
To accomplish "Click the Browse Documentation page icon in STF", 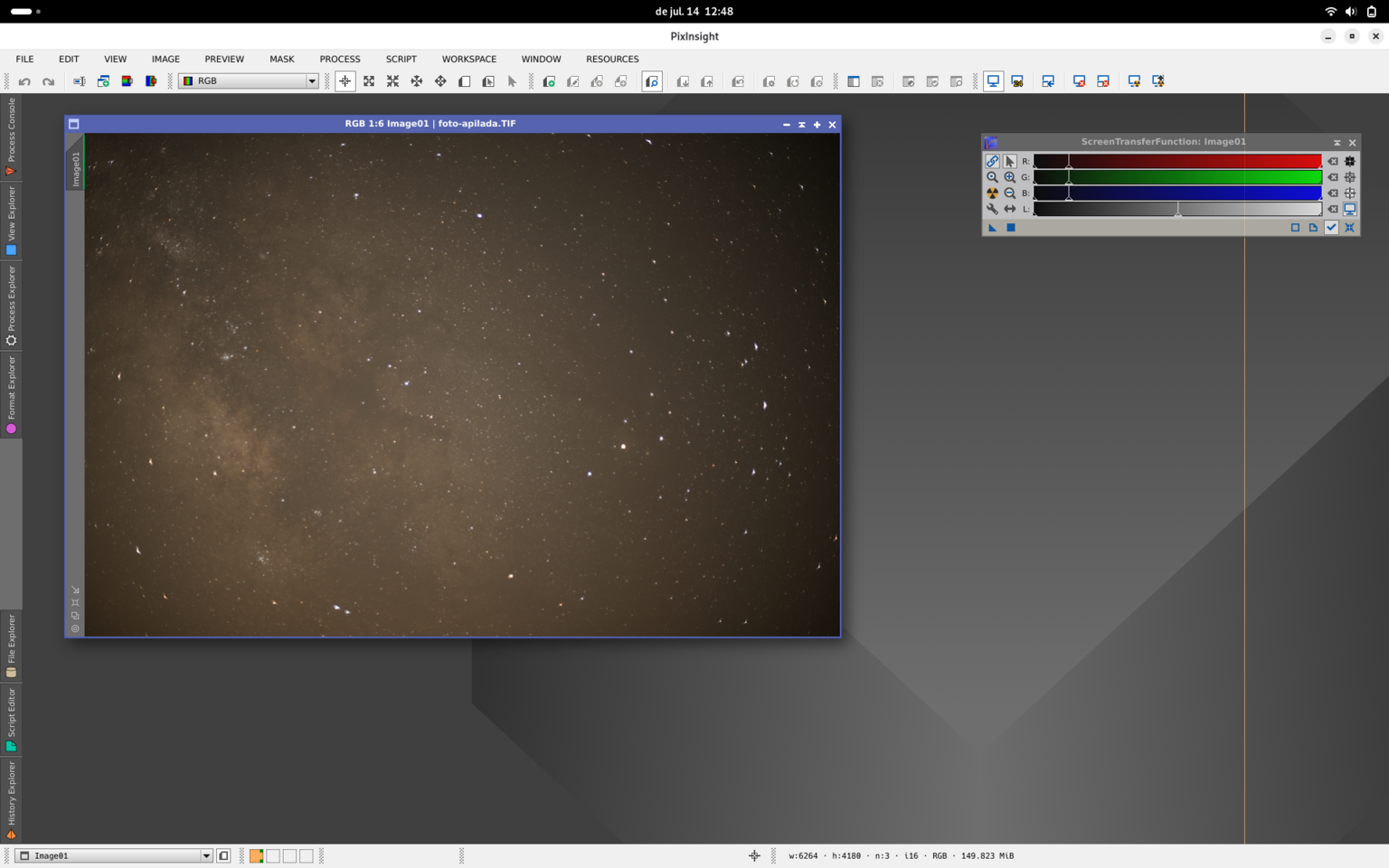I will click(1313, 228).
